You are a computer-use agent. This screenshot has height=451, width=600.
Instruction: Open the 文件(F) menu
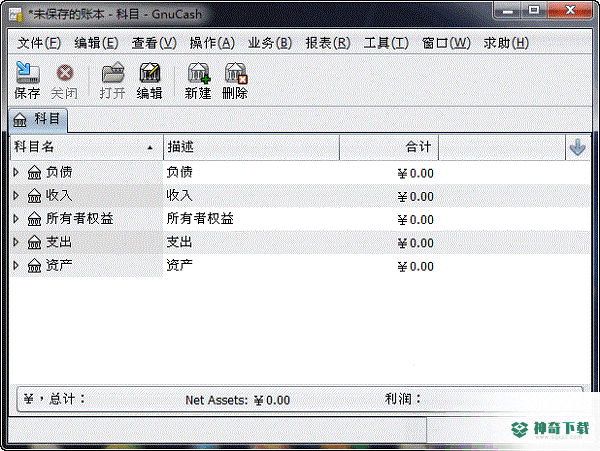tap(39, 43)
